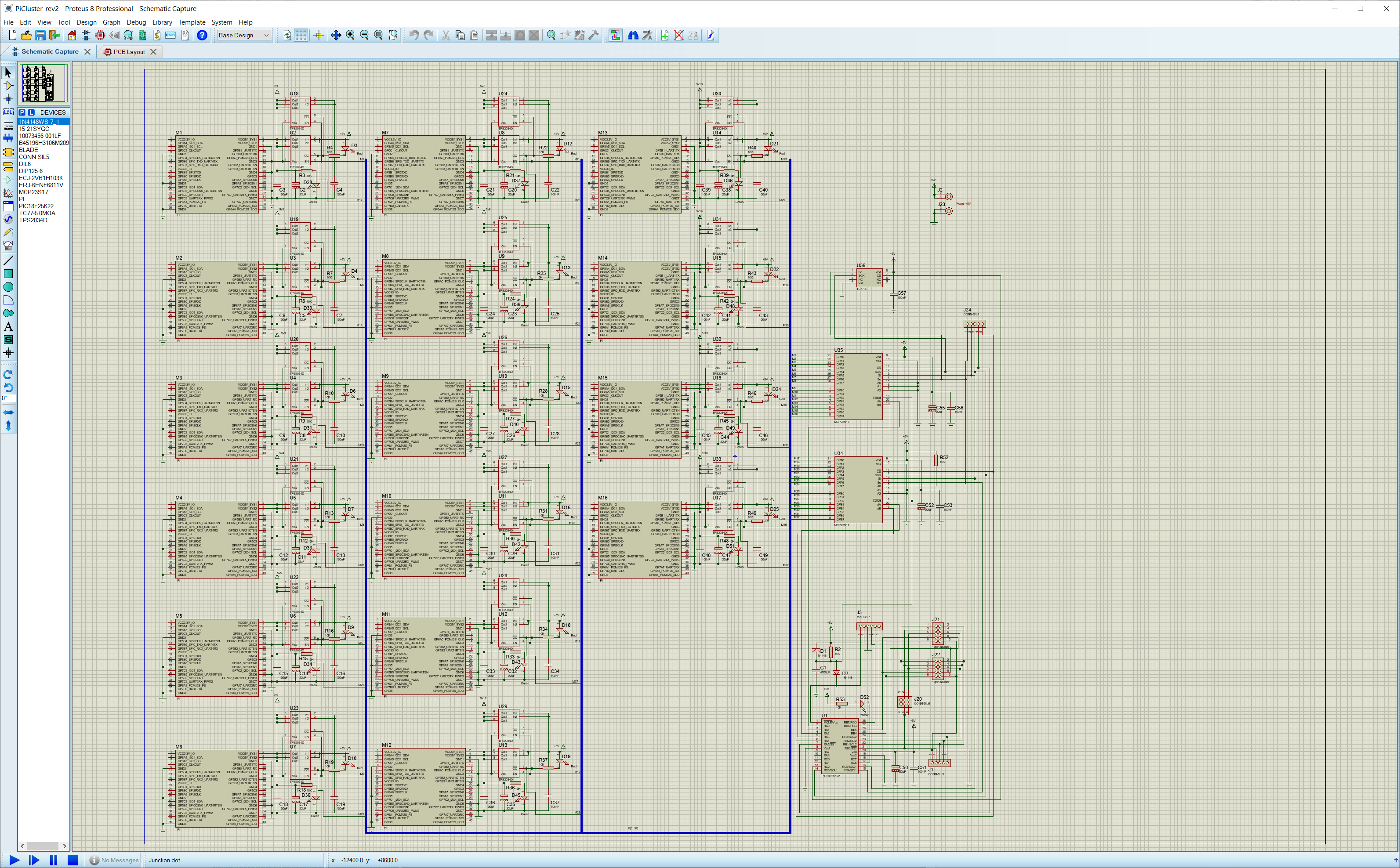Toggle wire autorouter button
The image size is (1400, 868).
click(616, 35)
